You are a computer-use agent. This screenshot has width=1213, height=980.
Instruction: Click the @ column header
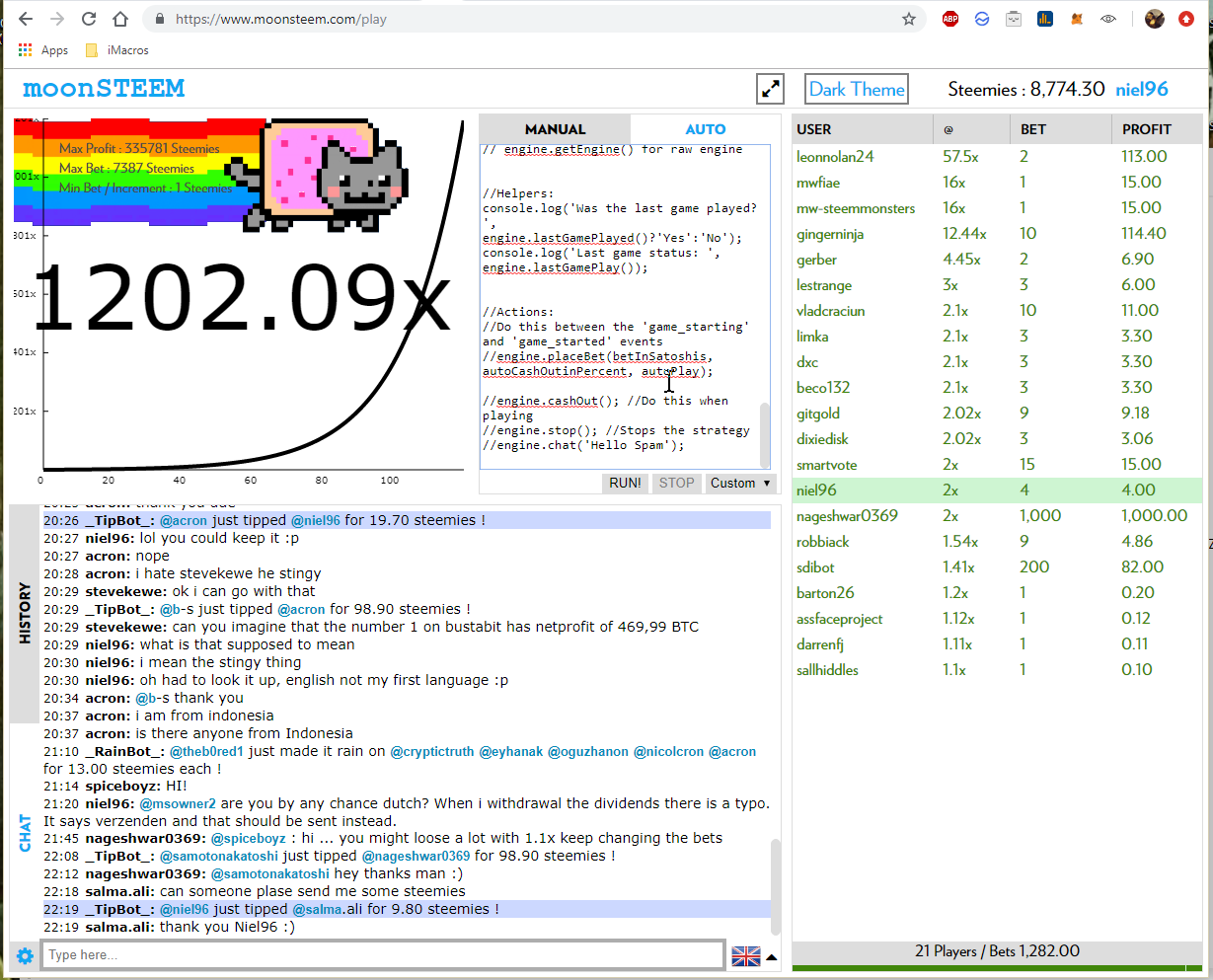(x=971, y=129)
